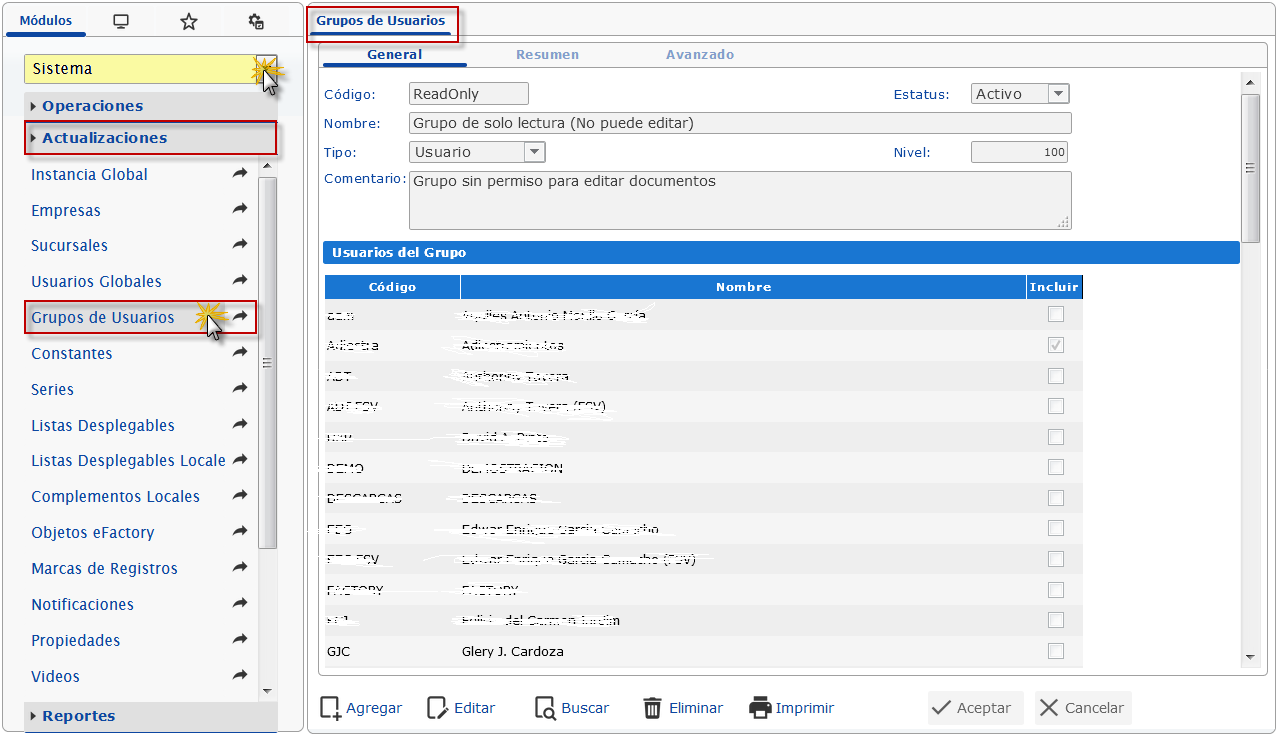Expand the Reportes section
The height and width of the screenshot is (735, 1277).
tap(78, 716)
